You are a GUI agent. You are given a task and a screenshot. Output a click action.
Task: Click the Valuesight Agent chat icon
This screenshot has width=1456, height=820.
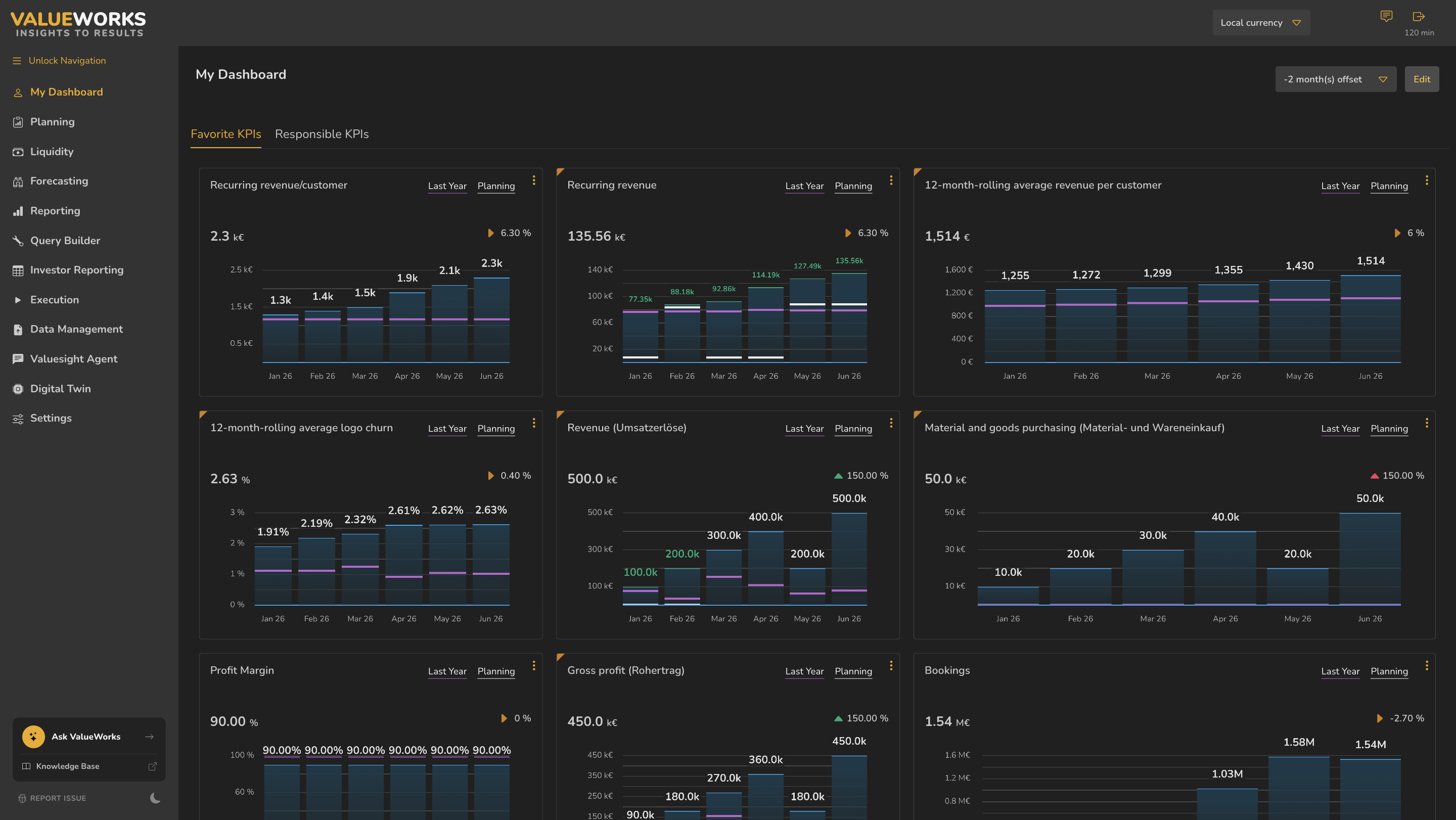18,359
